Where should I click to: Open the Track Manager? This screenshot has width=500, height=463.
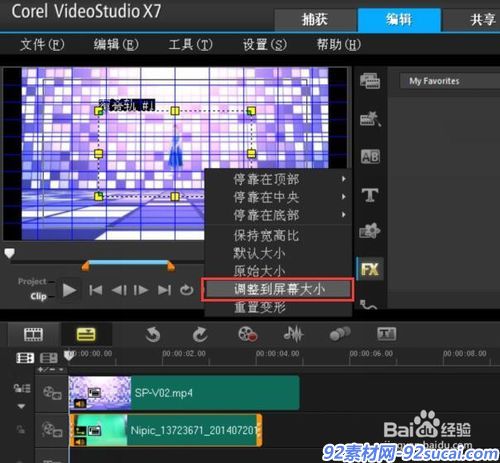pyautogui.click(x=49, y=358)
